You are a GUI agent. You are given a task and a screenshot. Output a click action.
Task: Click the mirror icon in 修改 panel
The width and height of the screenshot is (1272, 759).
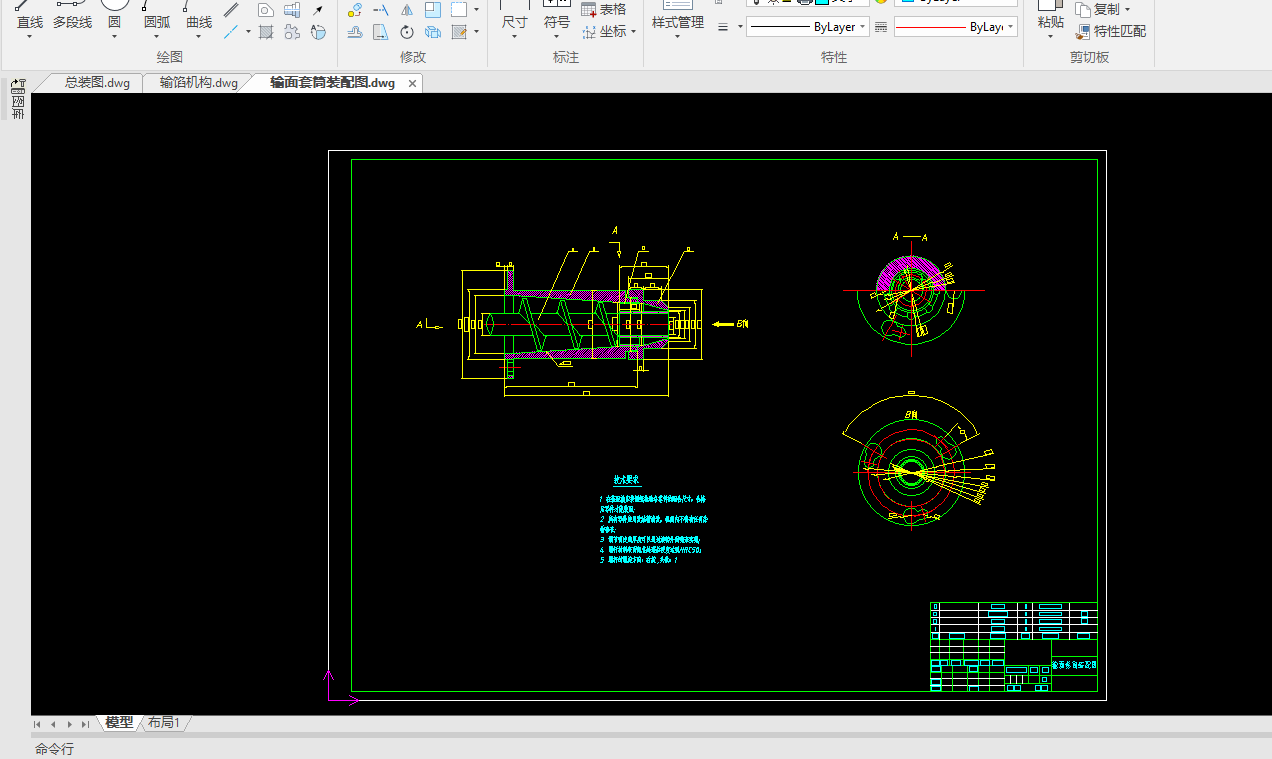(x=407, y=10)
